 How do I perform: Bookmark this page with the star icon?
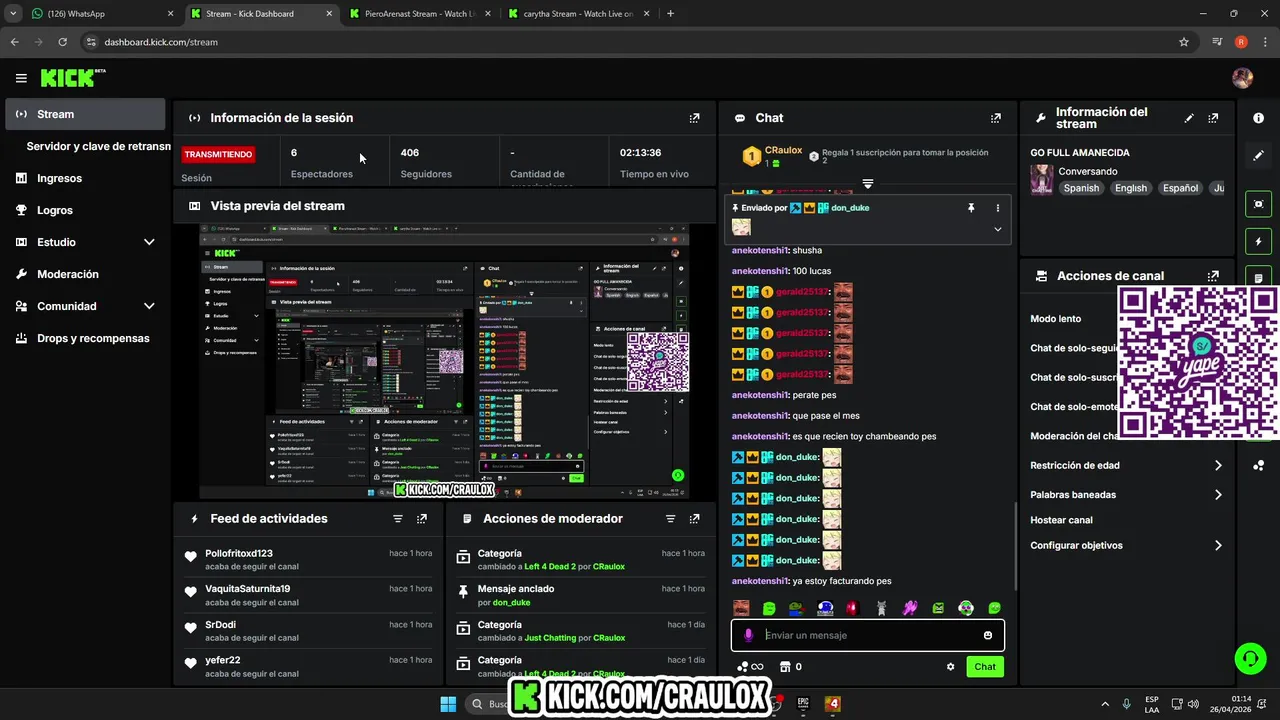click(x=1184, y=42)
